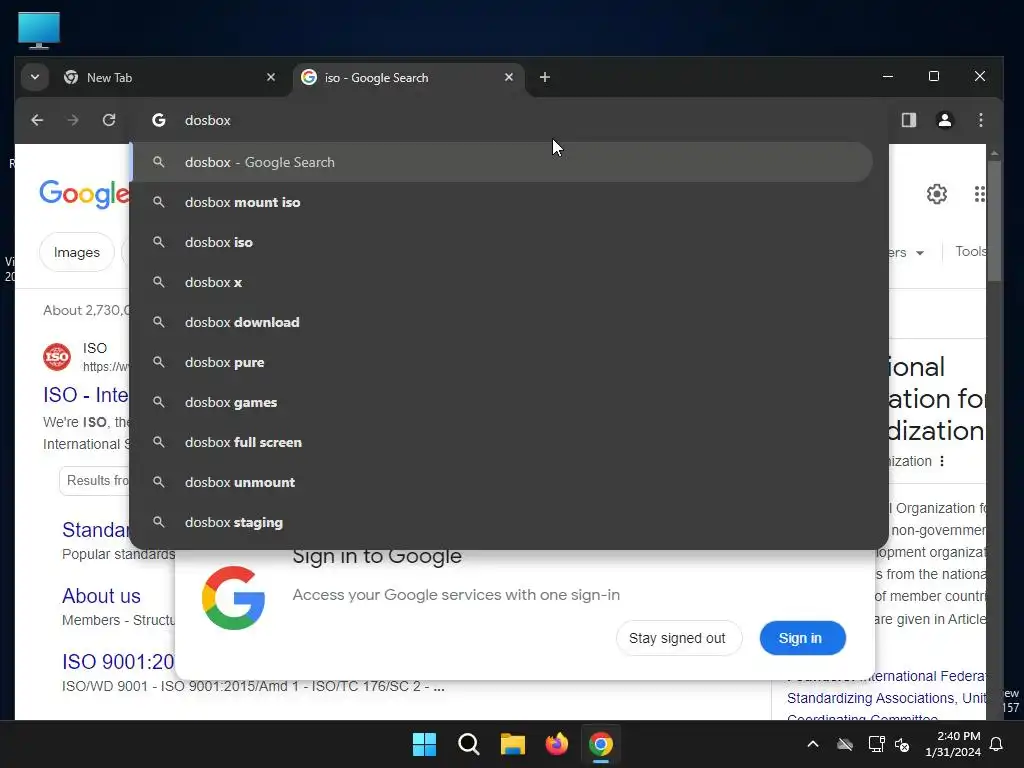Launch File Explorer from the taskbar

513,744
